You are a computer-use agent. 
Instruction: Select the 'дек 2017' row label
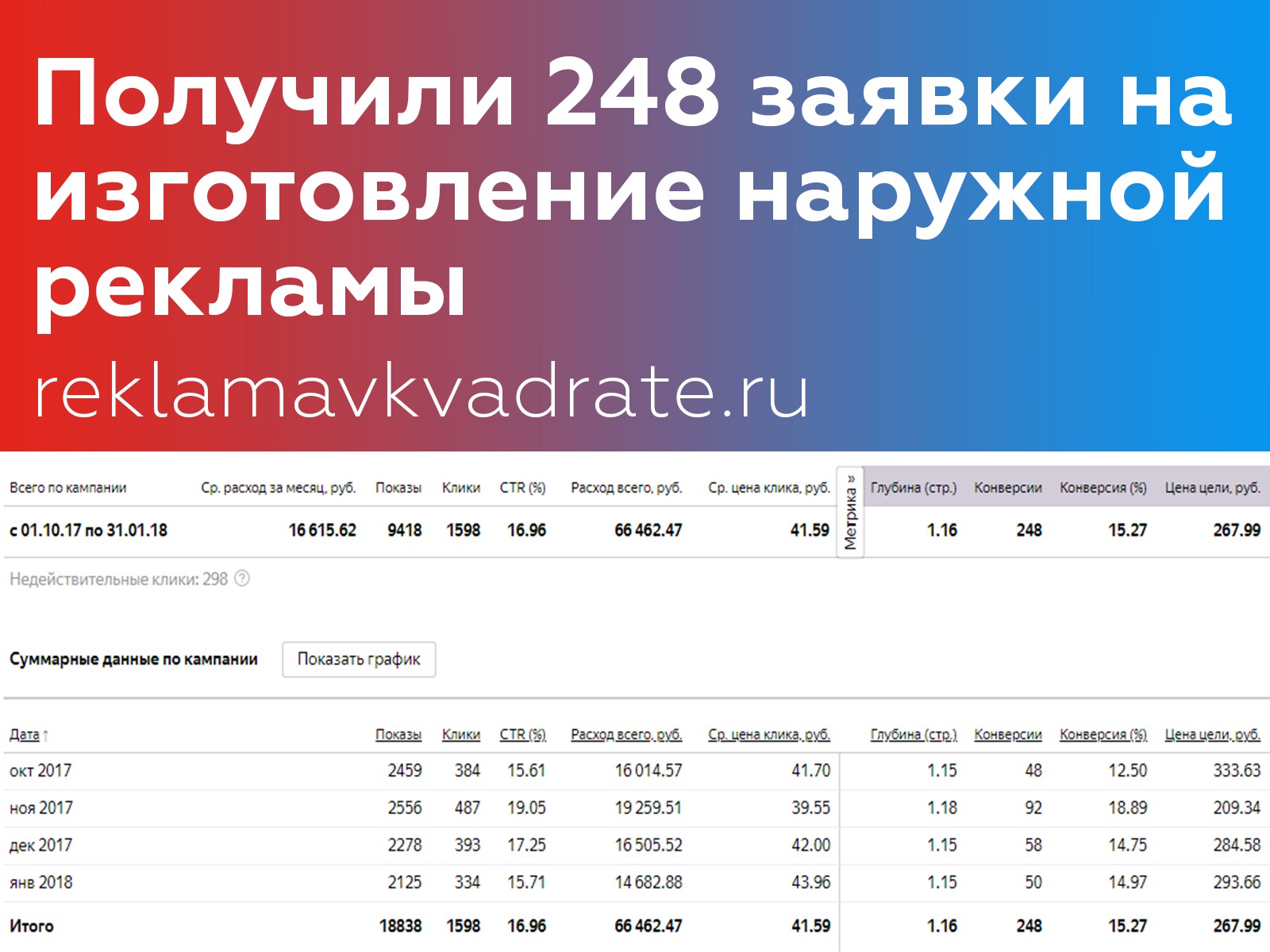[40, 845]
